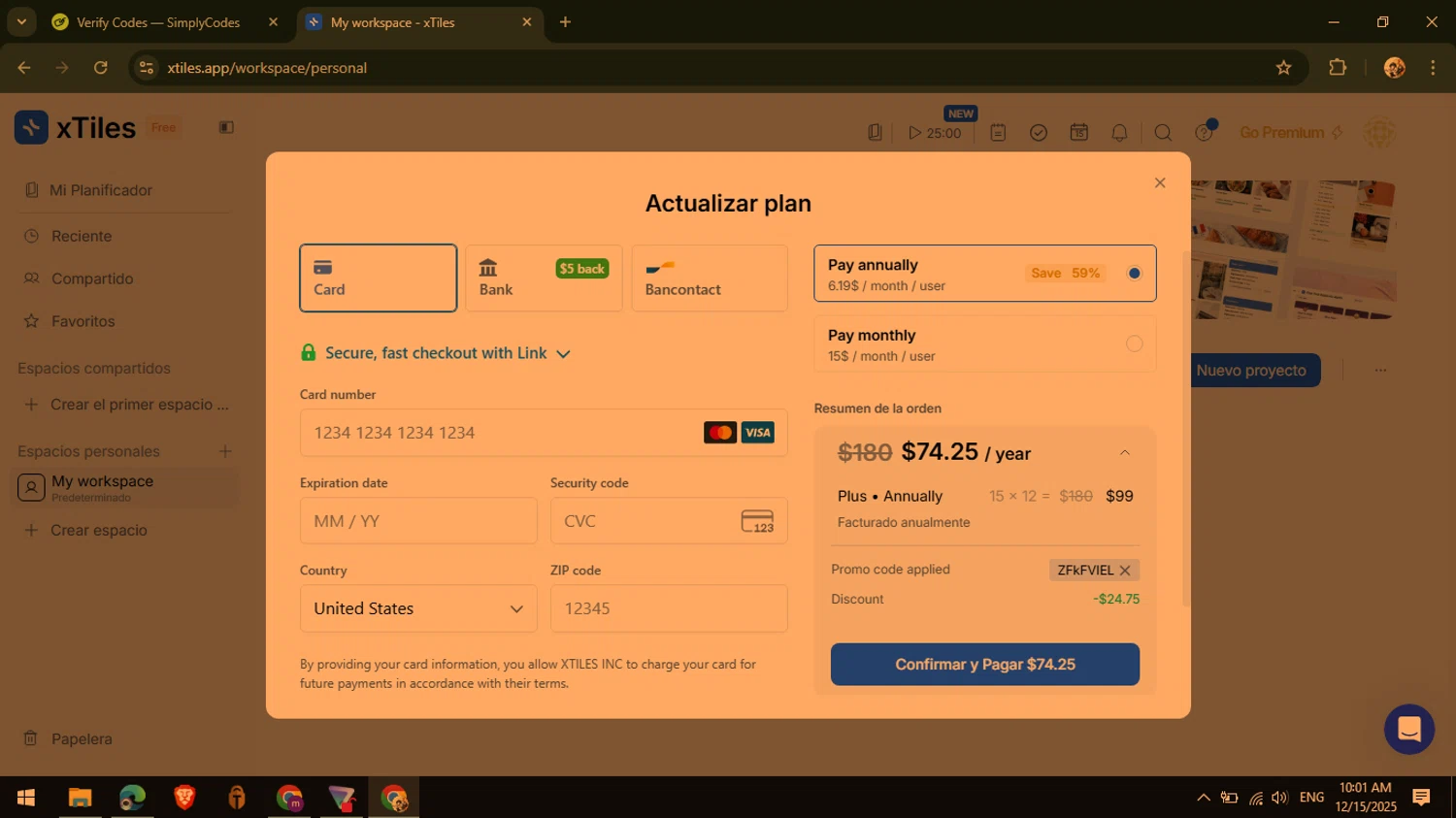
Task: Click Confirmar y Pagar $74.25 button
Action: (x=985, y=665)
